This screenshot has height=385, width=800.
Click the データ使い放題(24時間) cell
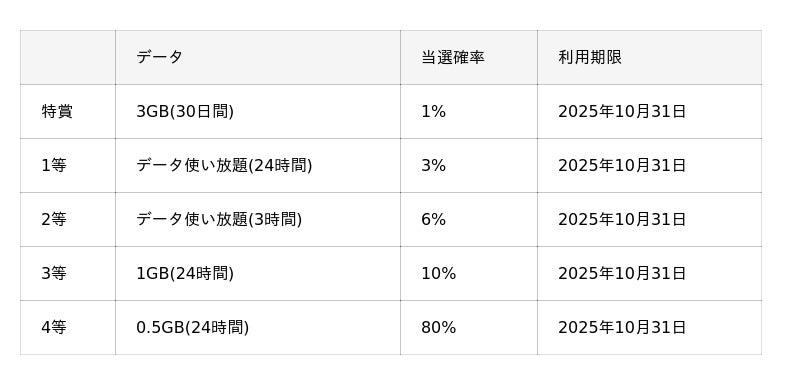tap(224, 165)
